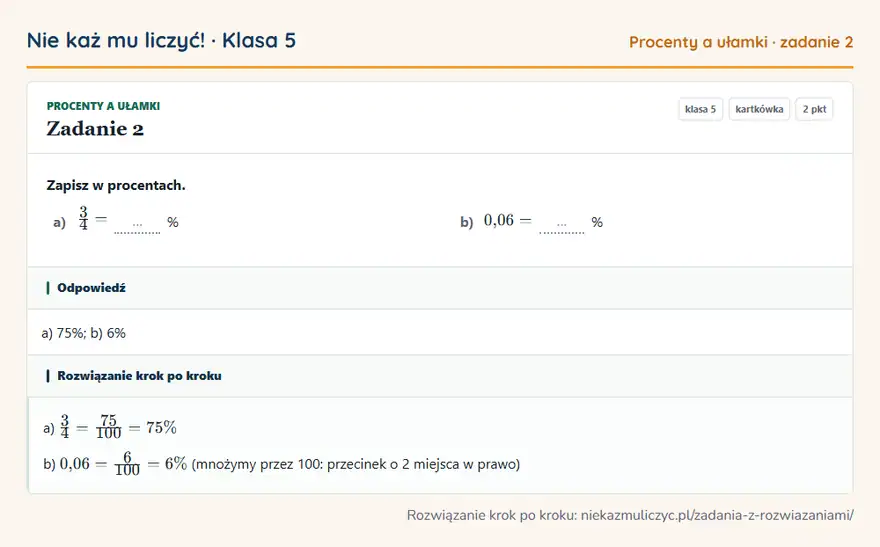The width and height of the screenshot is (880, 547).
Task: Click the answer blank for 0,06
Action: [x=561, y=224]
